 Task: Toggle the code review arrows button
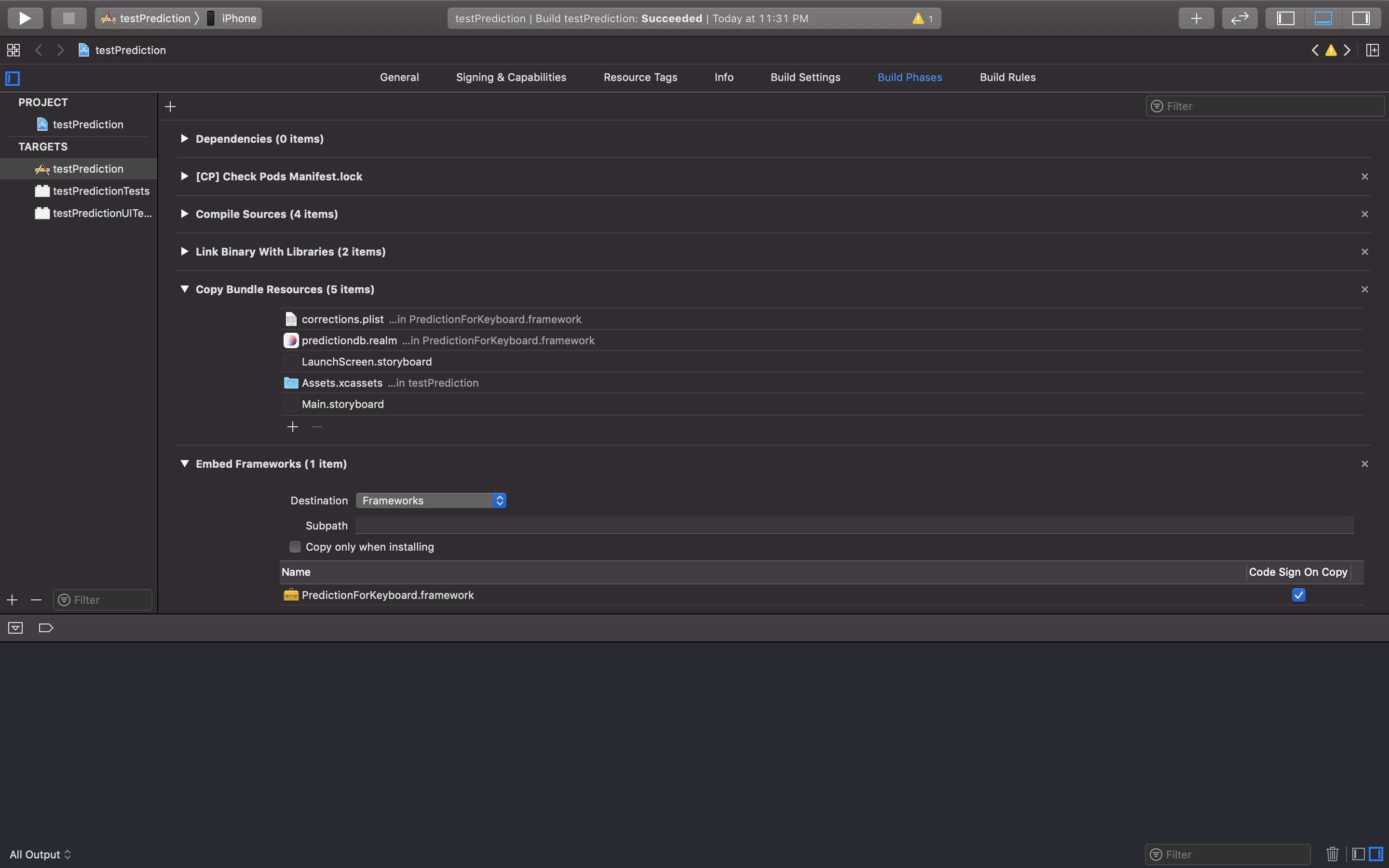1240,18
